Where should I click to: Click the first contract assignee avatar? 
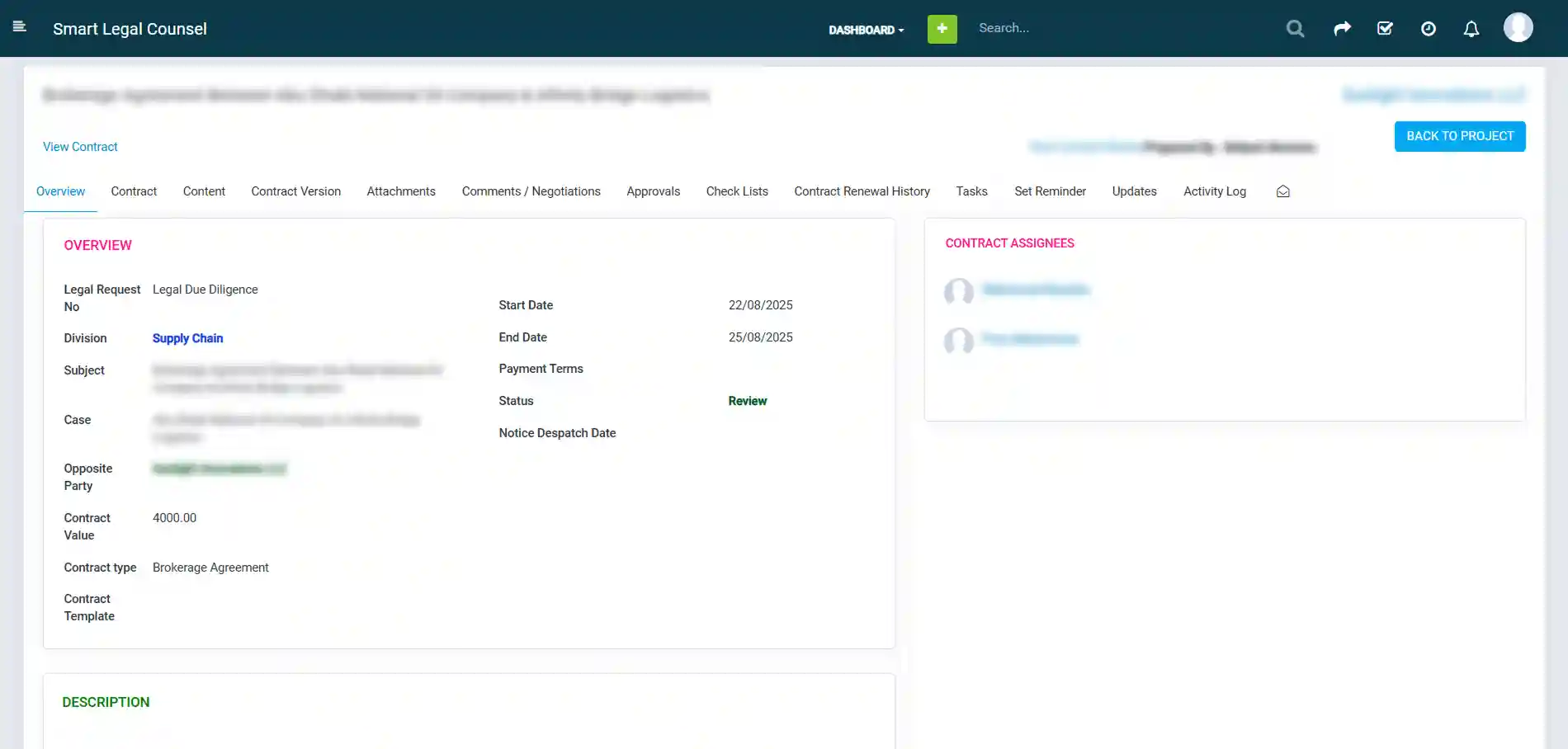coord(957,293)
